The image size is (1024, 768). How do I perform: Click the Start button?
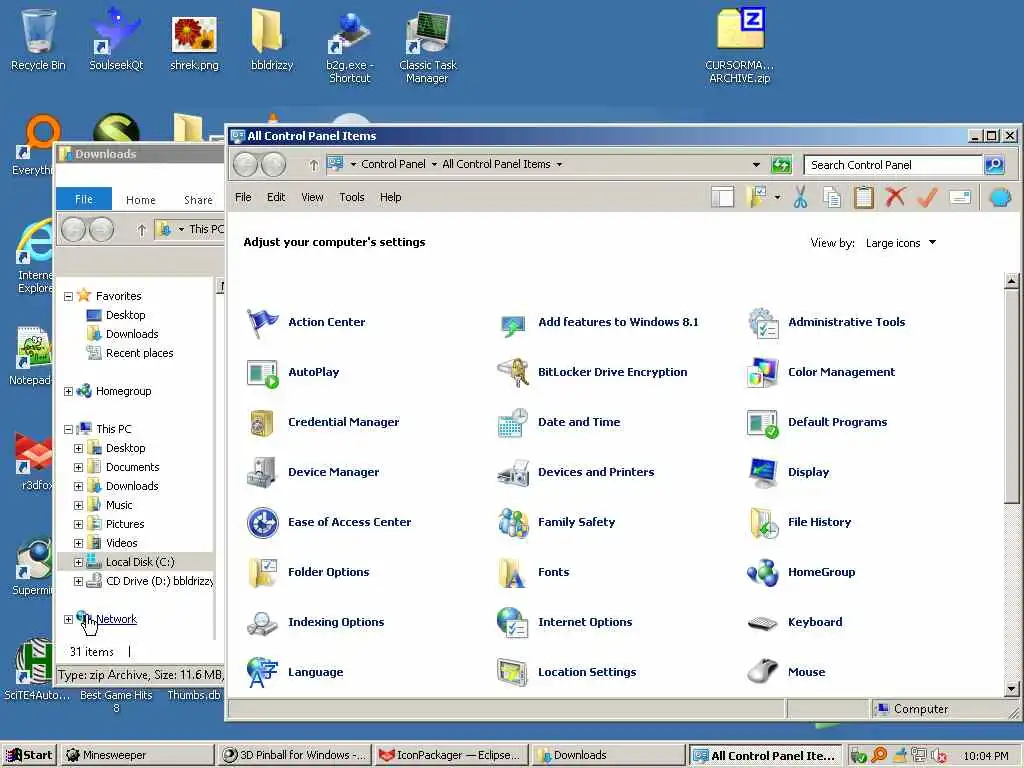29,755
